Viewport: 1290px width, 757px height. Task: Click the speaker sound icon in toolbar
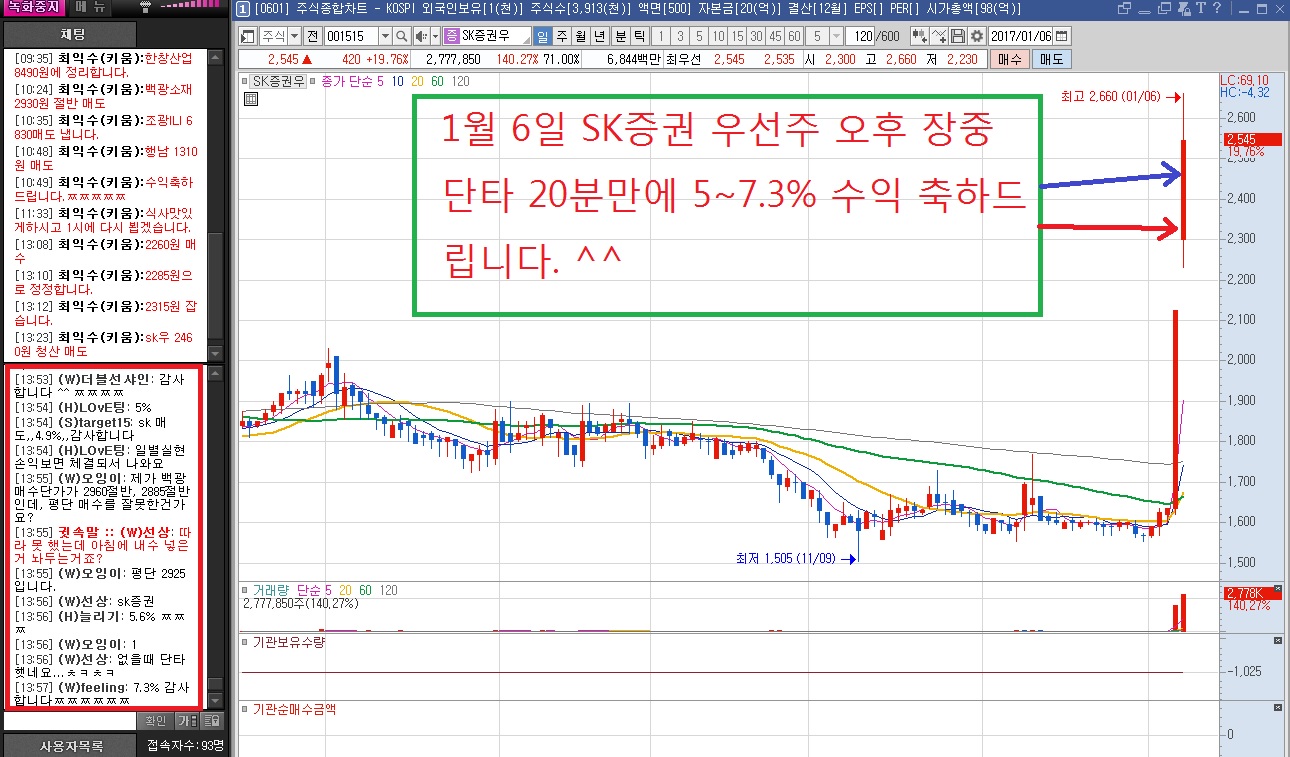[421, 36]
